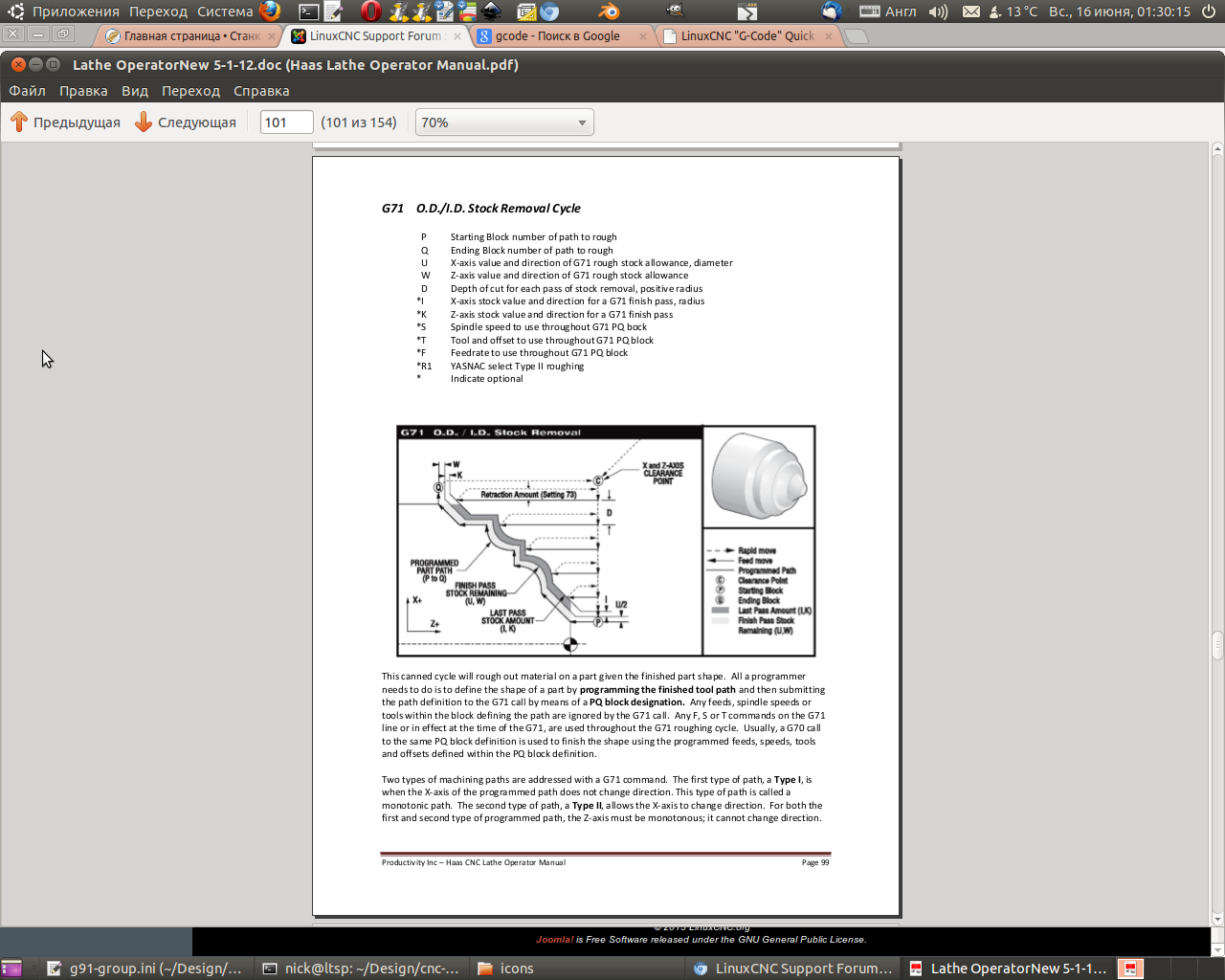This screenshot has height=980, width=1225.
Task: Click the clock showing 16 июня, 01:30:15
Action: click(x=1120, y=11)
